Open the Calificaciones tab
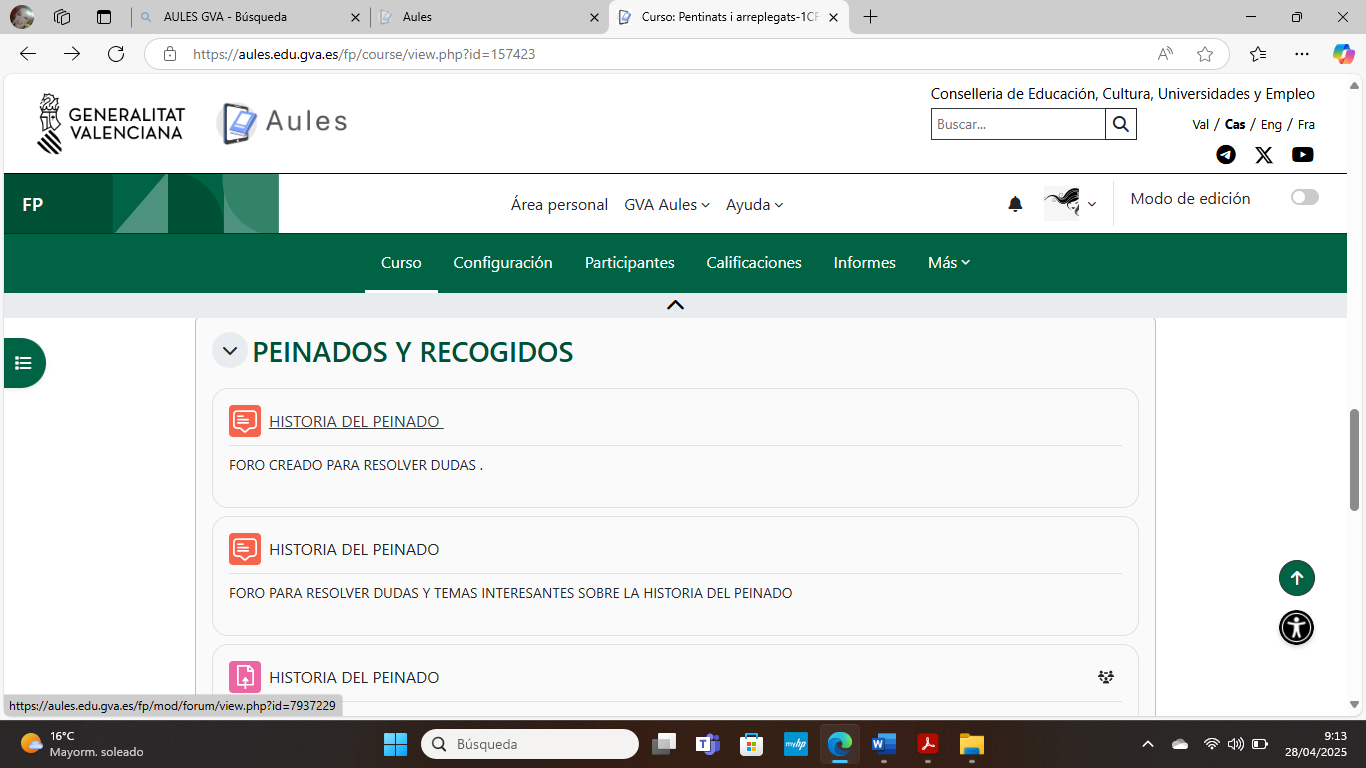 click(753, 263)
